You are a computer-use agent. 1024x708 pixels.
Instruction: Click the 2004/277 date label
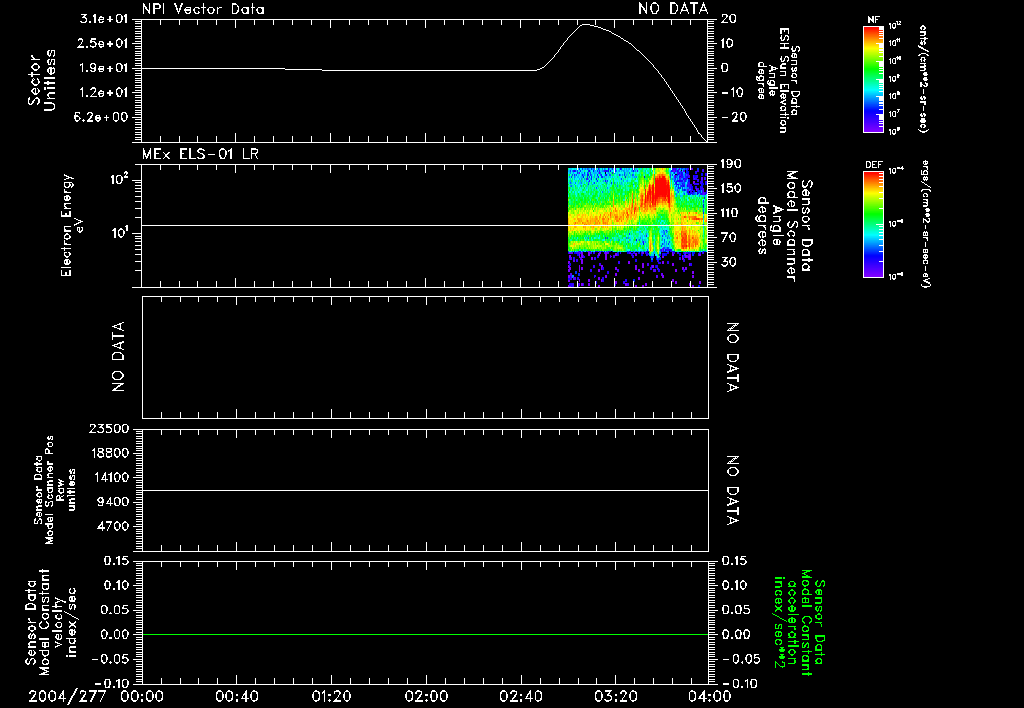(67, 696)
